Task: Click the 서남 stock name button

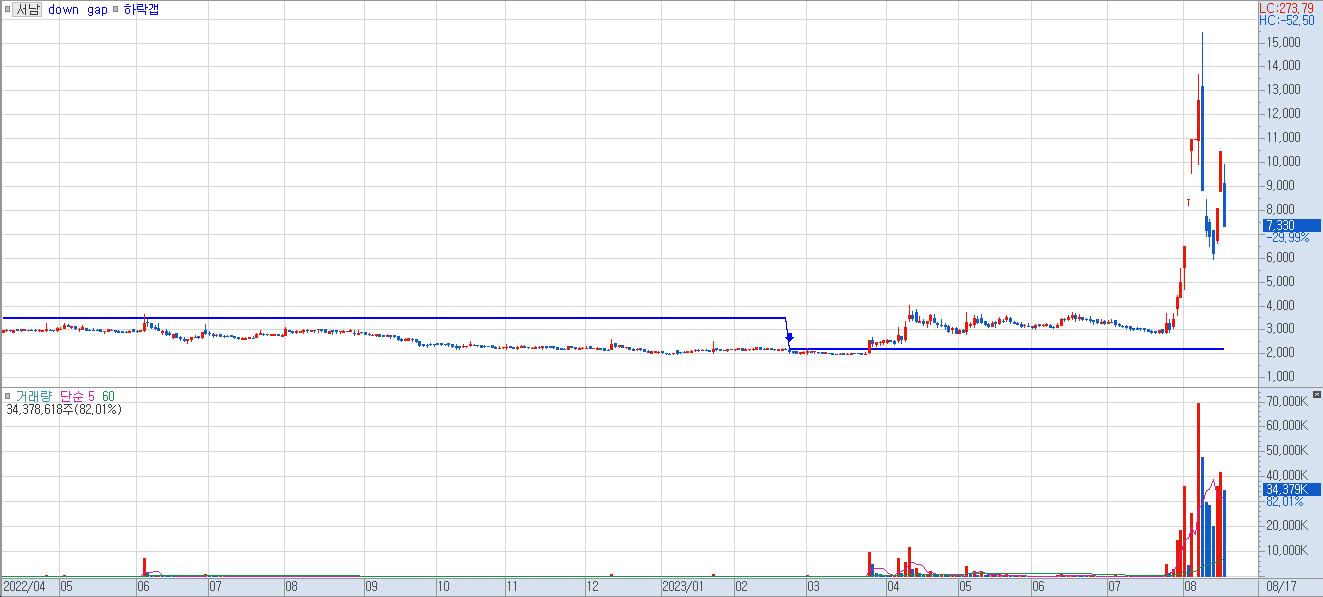Action: (x=26, y=10)
